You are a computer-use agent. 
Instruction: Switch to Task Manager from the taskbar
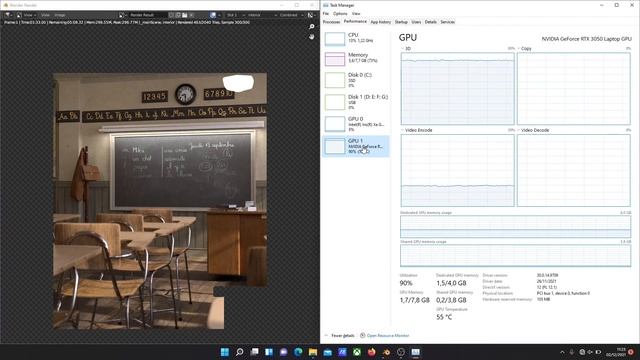click(416, 352)
